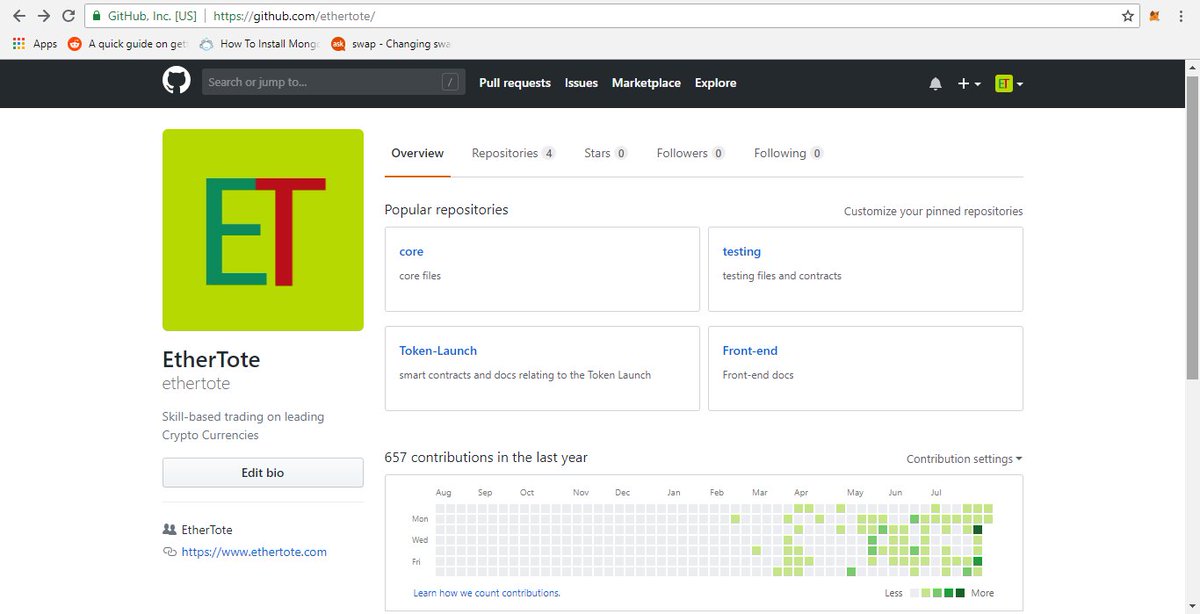Reload the page with refresh icon

coord(68,16)
